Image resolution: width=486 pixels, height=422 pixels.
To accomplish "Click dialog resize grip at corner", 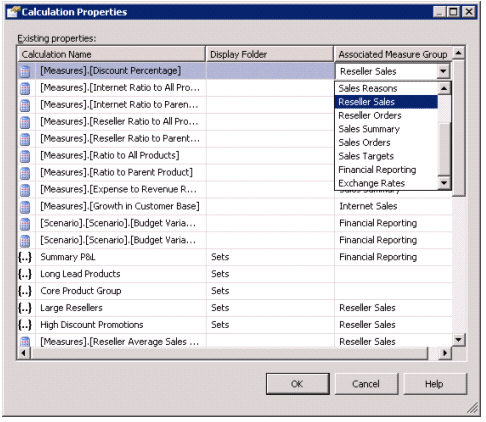I will (472, 408).
